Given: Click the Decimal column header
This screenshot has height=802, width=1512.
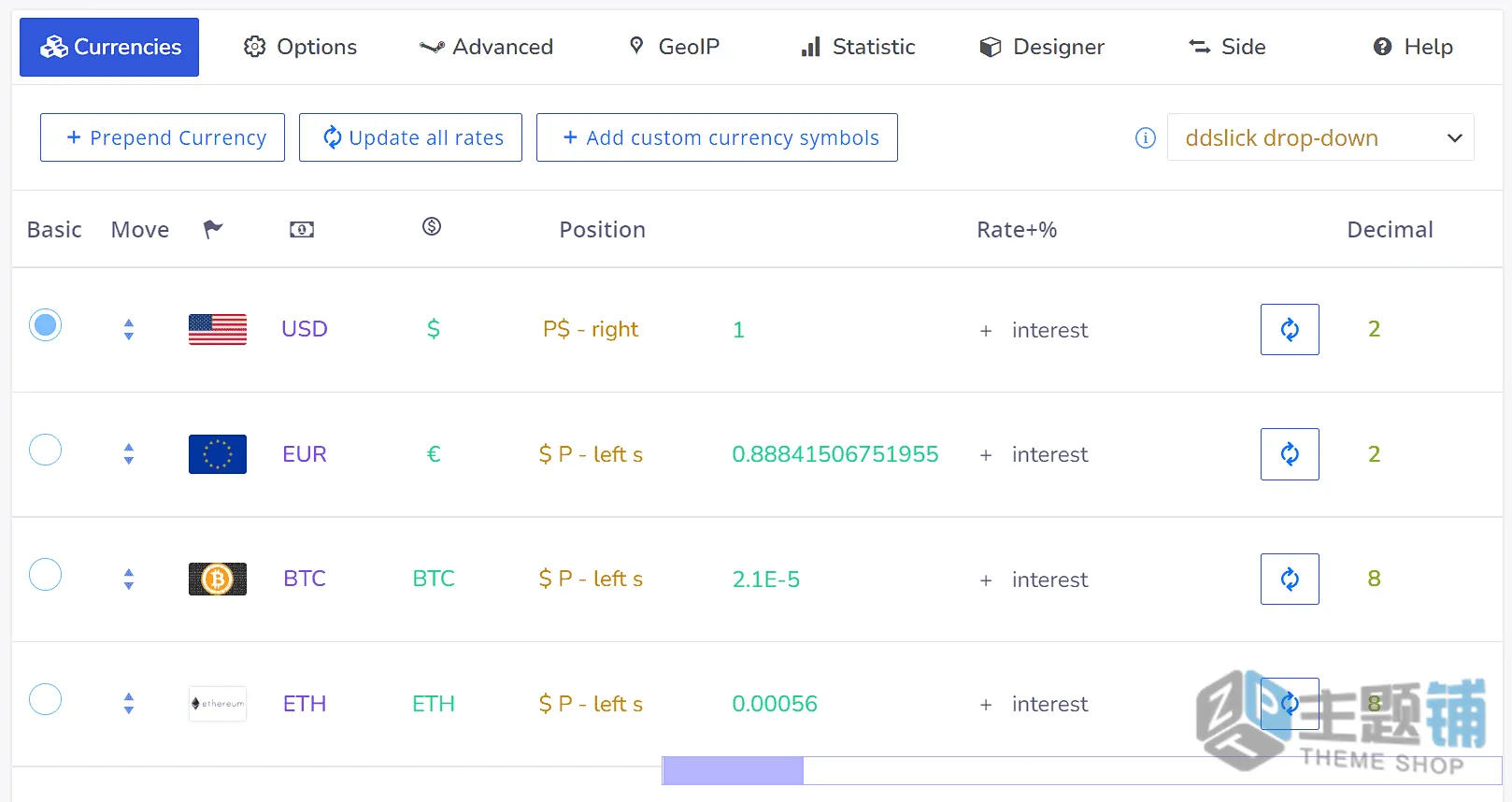Looking at the screenshot, I should pyautogui.click(x=1390, y=230).
